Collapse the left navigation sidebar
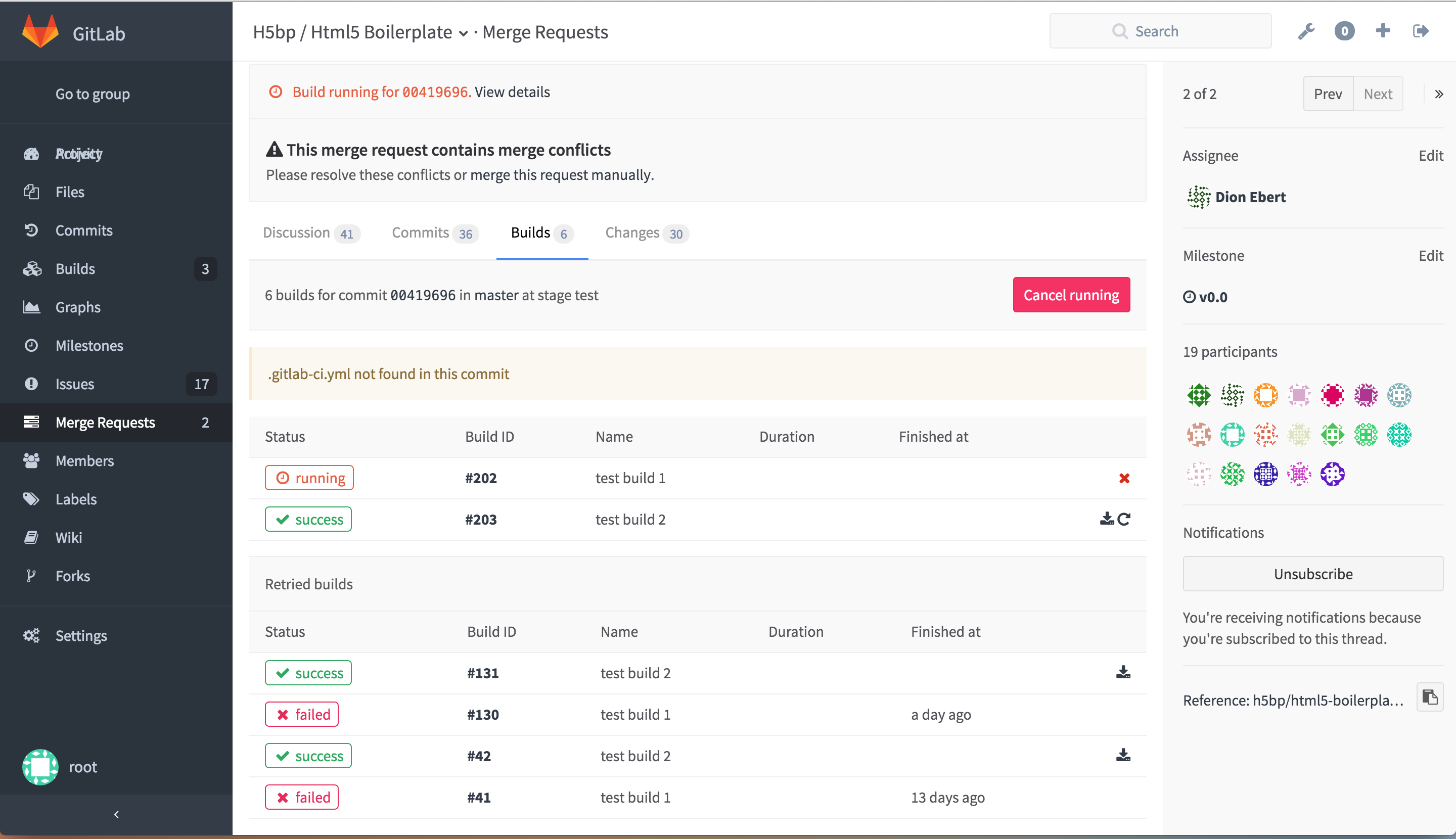Screen dimensions: 1456x839 pos(116,814)
